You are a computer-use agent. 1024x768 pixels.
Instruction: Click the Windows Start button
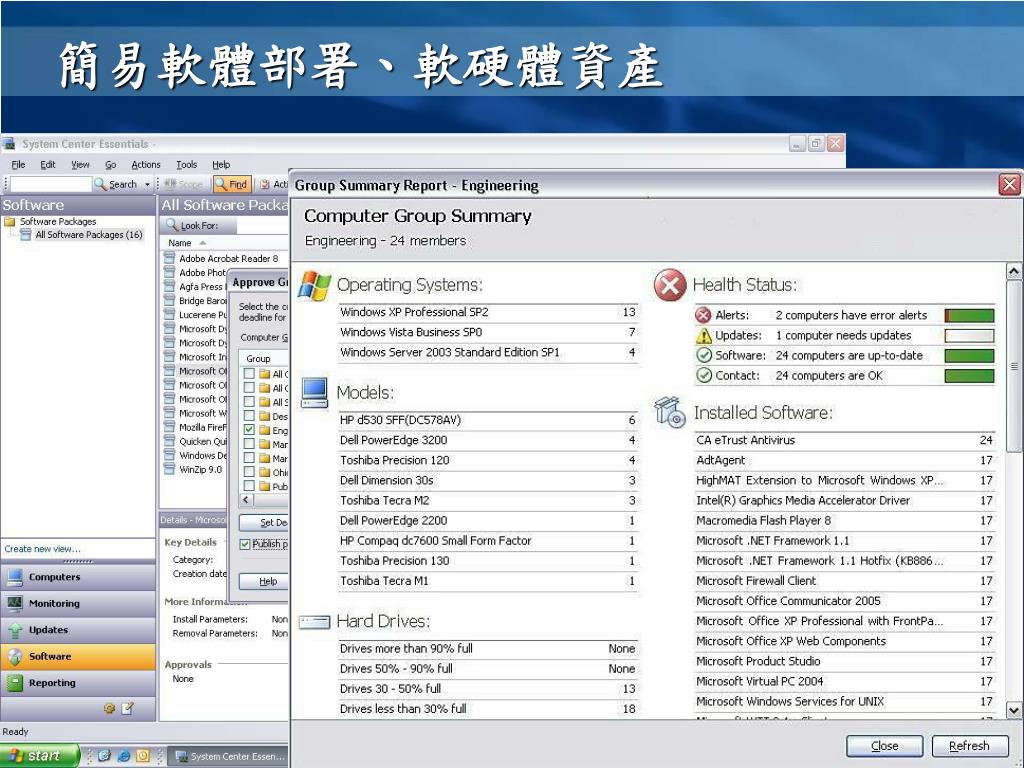click(39, 756)
